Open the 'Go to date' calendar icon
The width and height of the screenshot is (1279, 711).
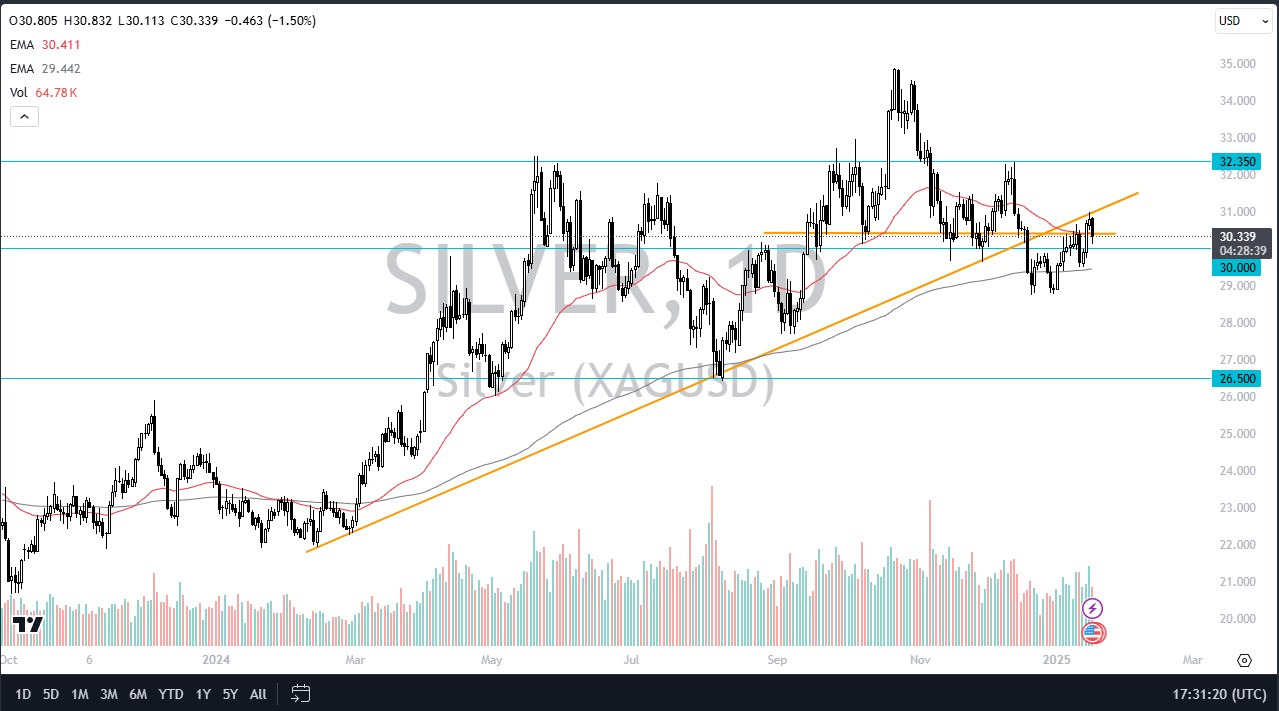(x=300, y=693)
